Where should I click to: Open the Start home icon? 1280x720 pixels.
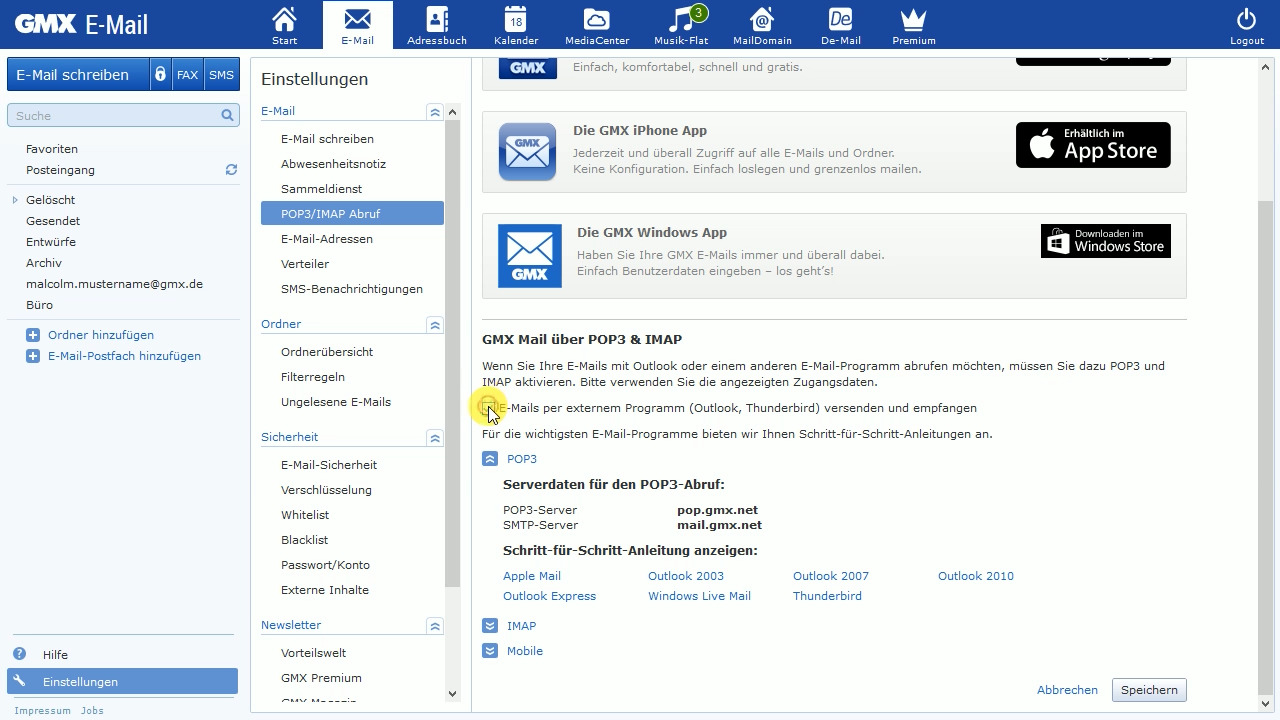tap(285, 19)
